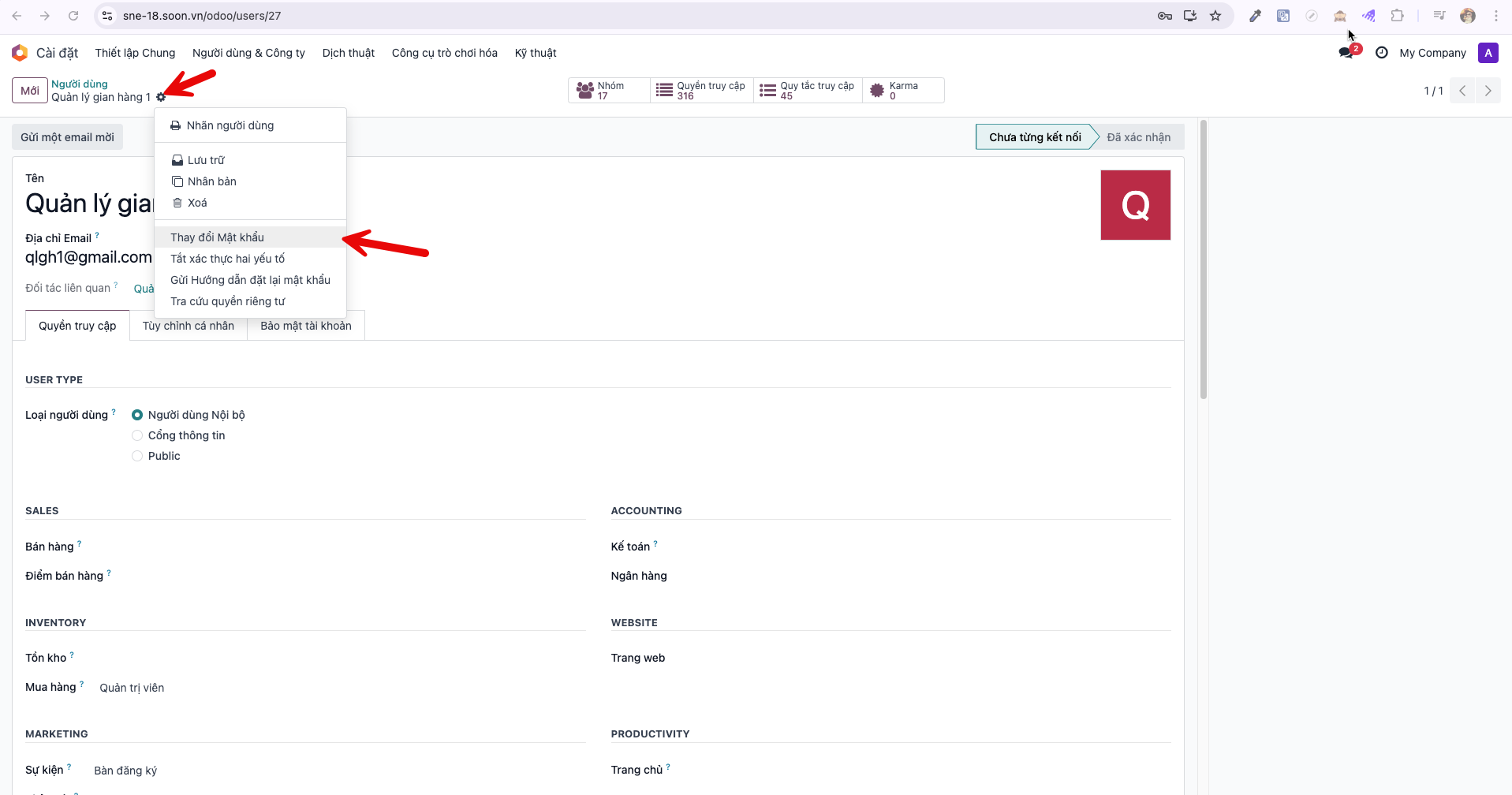This screenshot has width=1512, height=795.
Task: Open browser extensions puzzle icon
Action: pyautogui.click(x=1397, y=16)
